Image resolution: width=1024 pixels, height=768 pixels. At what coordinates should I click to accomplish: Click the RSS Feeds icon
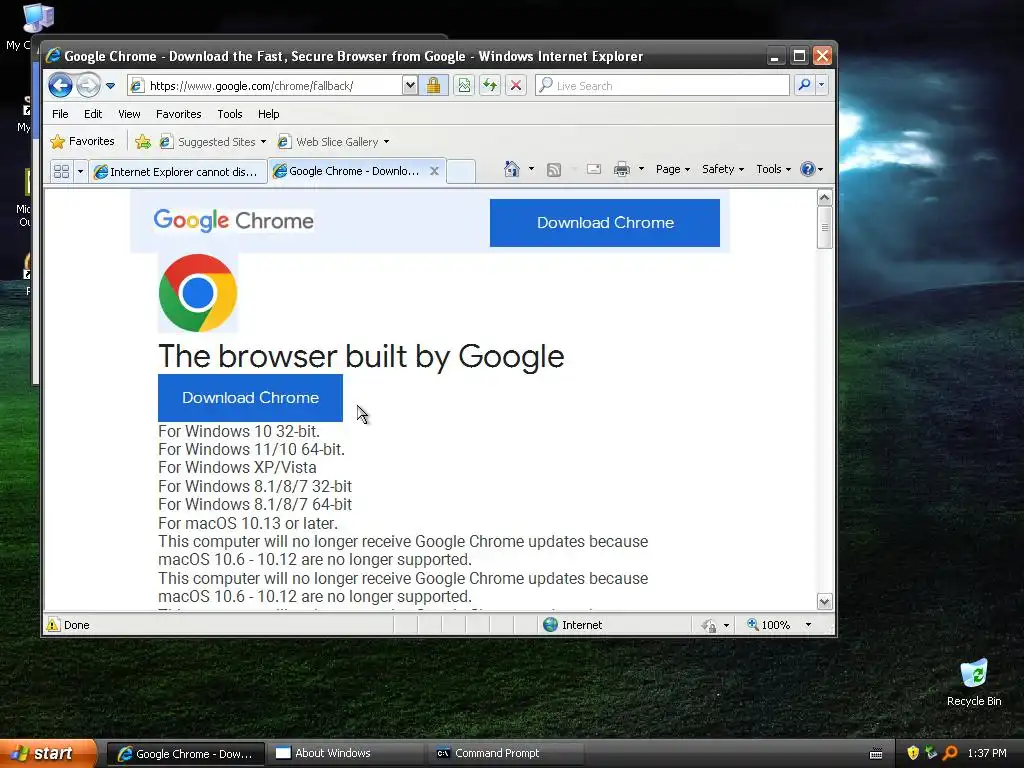pyautogui.click(x=554, y=170)
